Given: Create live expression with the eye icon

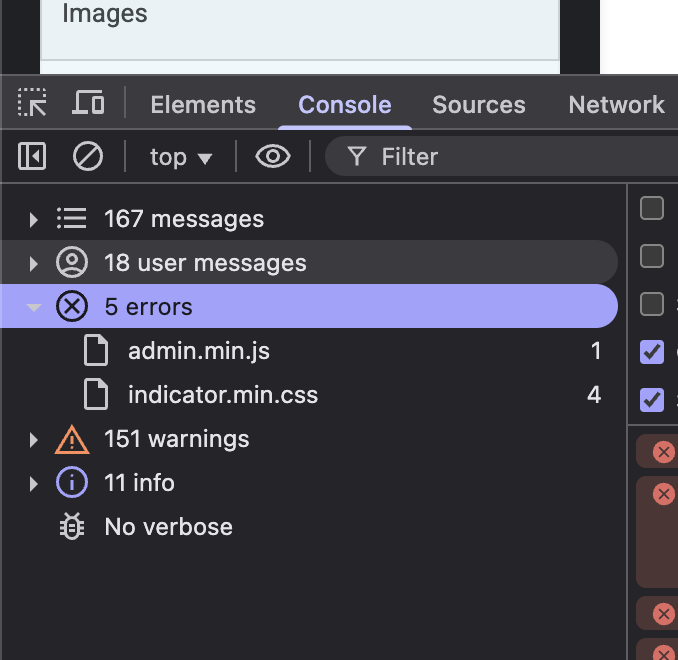Looking at the screenshot, I should pyautogui.click(x=273, y=156).
